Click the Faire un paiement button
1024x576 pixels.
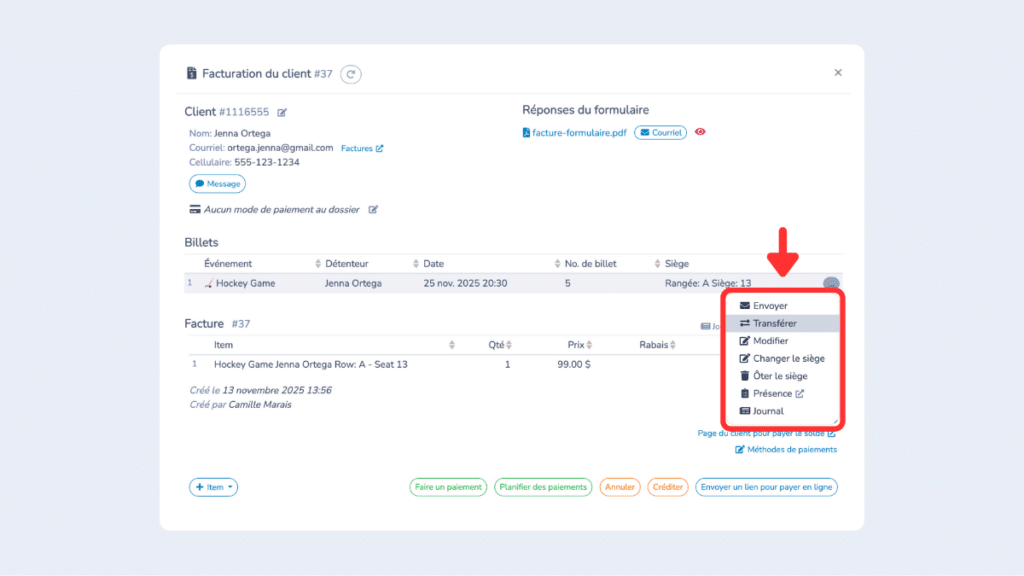point(447,487)
